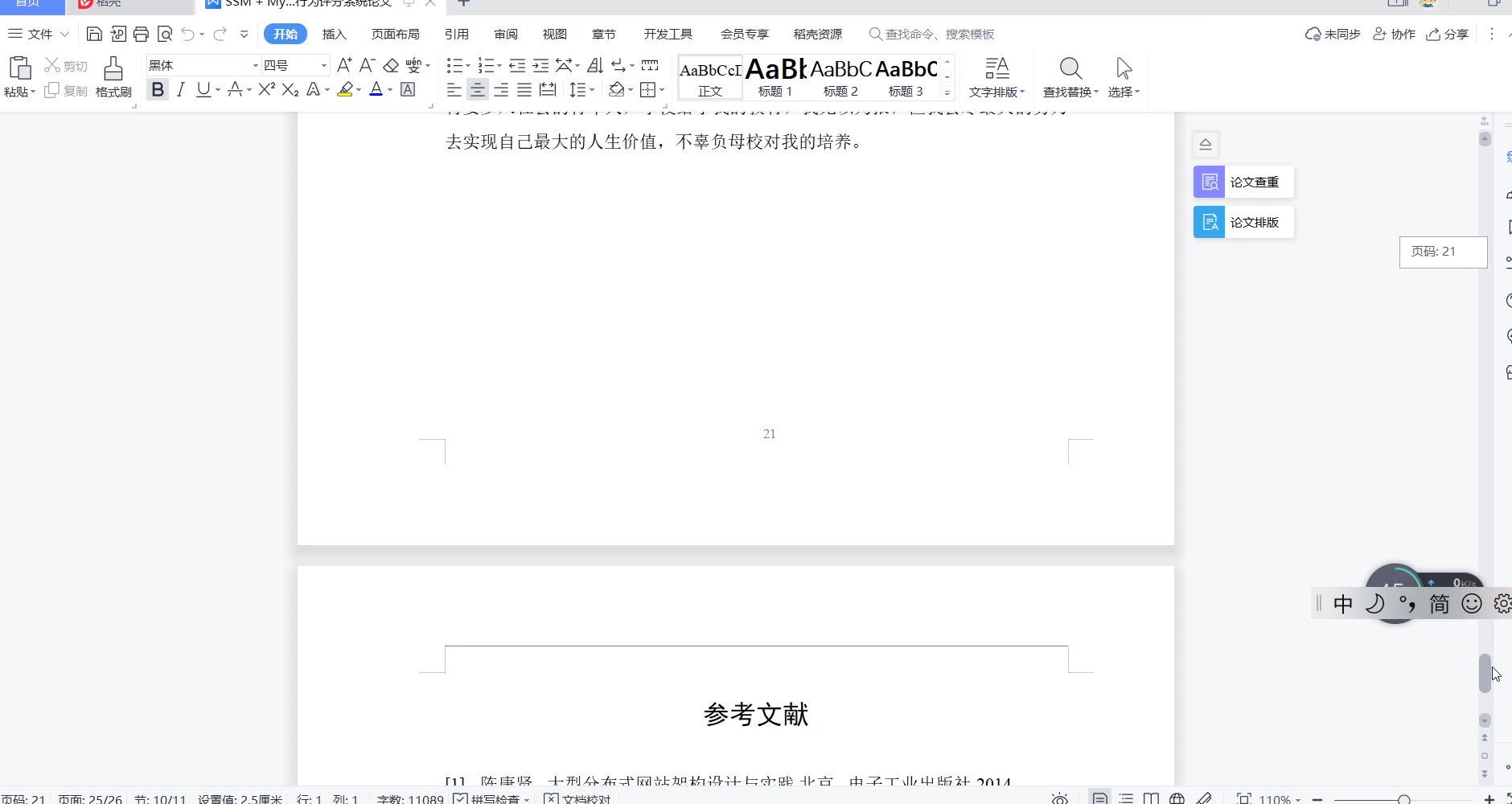1512x804 pixels.
Task: Switch to reading view in status bar
Action: tap(1152, 798)
